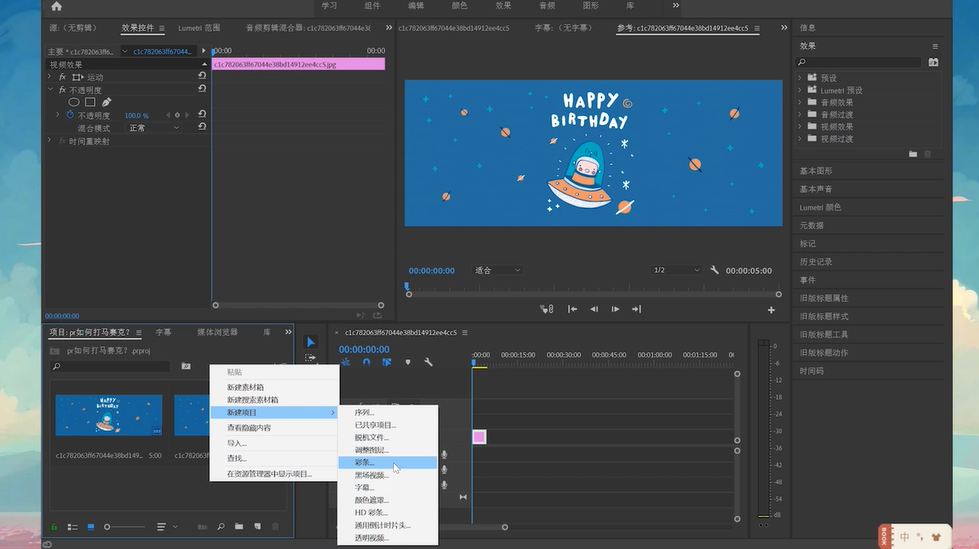Select the first project thumbnail clip
Viewport: 979px width, 549px height.
pyautogui.click(x=109, y=415)
